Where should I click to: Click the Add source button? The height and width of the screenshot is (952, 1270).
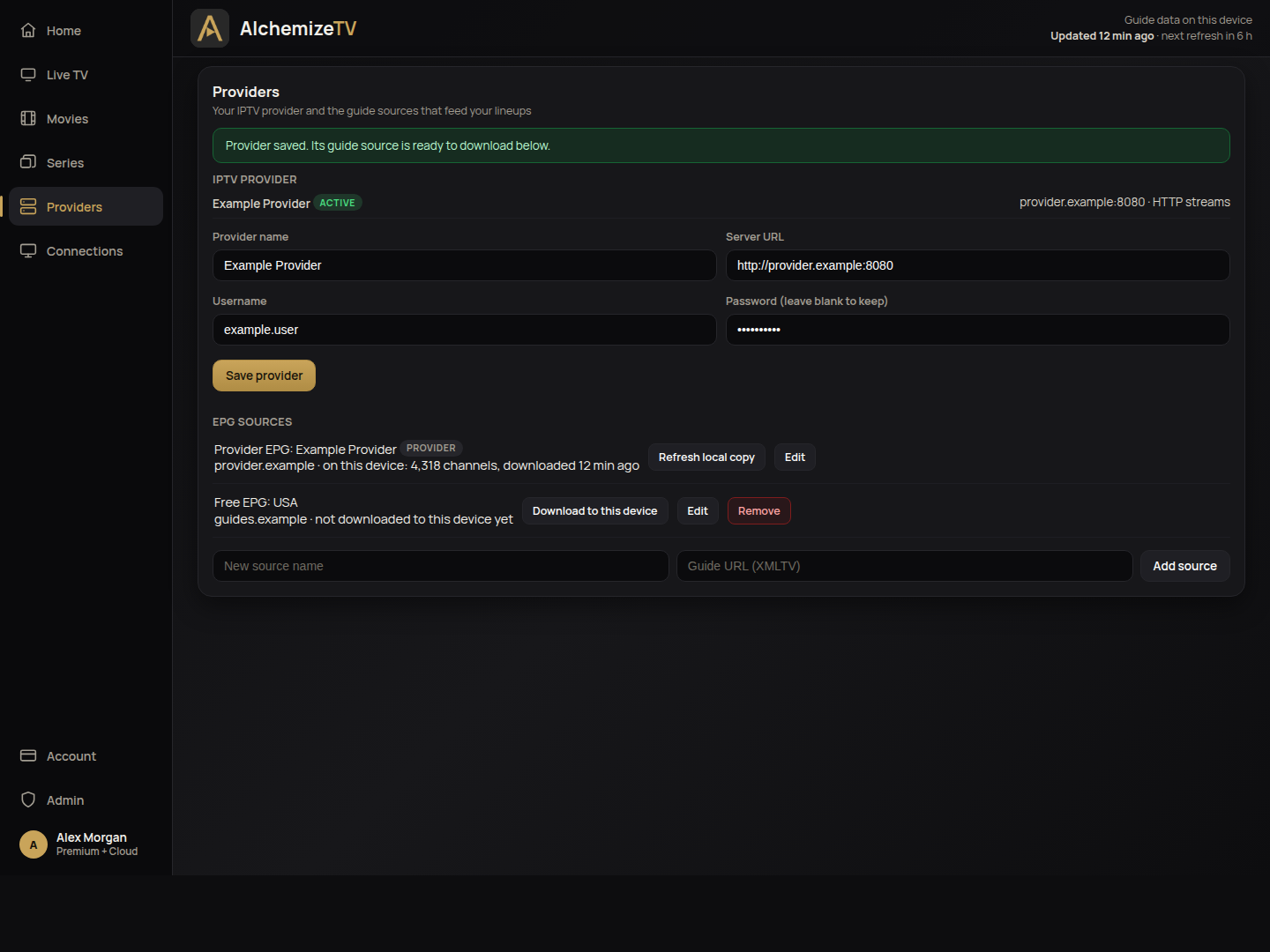[1184, 566]
